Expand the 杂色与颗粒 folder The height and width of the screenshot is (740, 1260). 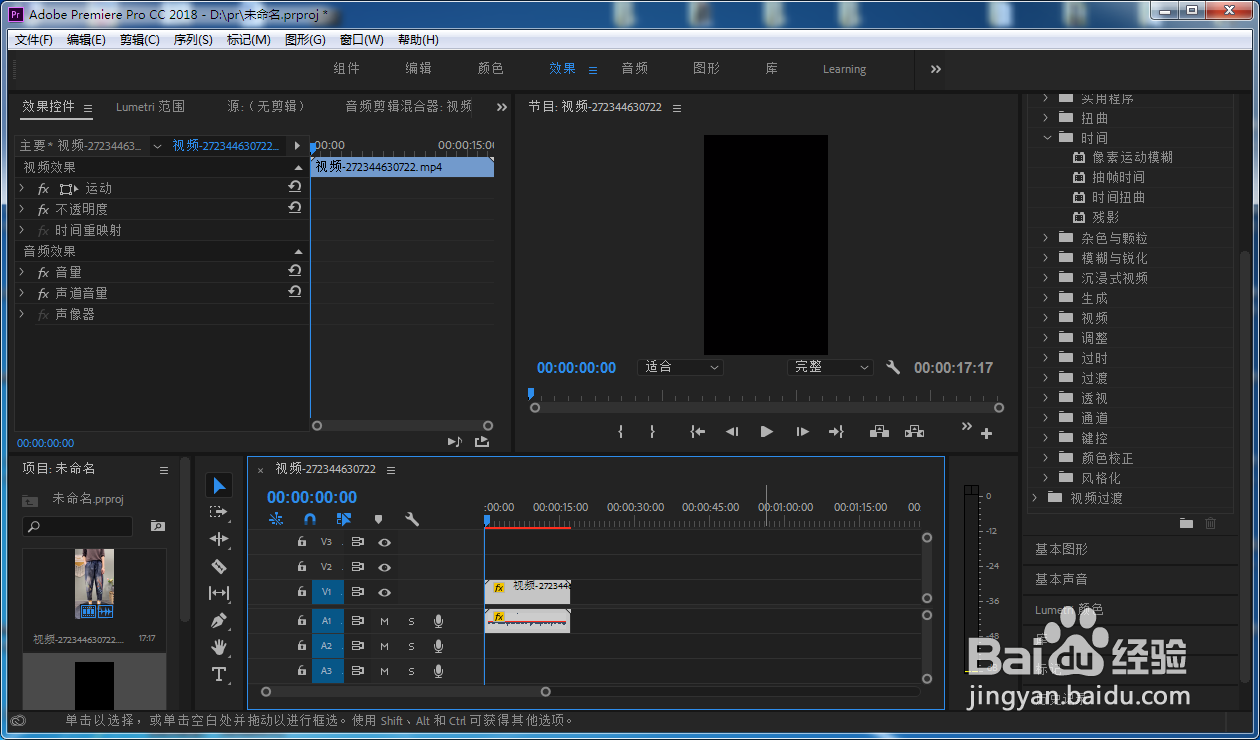pos(1046,238)
